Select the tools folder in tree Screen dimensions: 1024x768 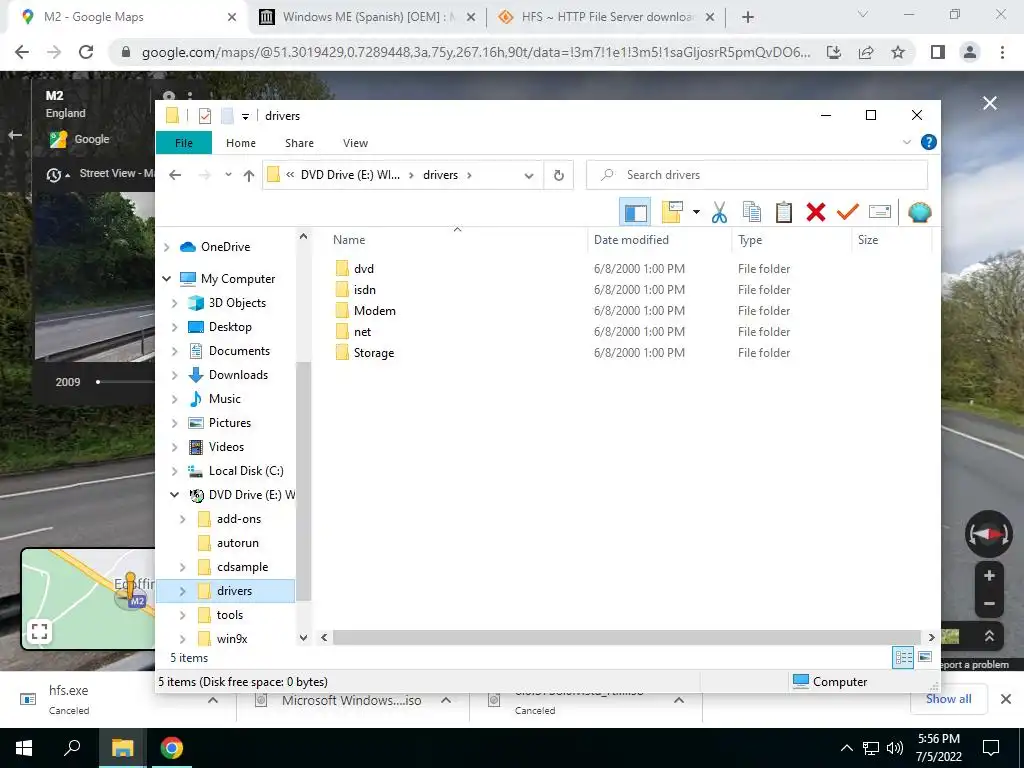tap(229, 615)
